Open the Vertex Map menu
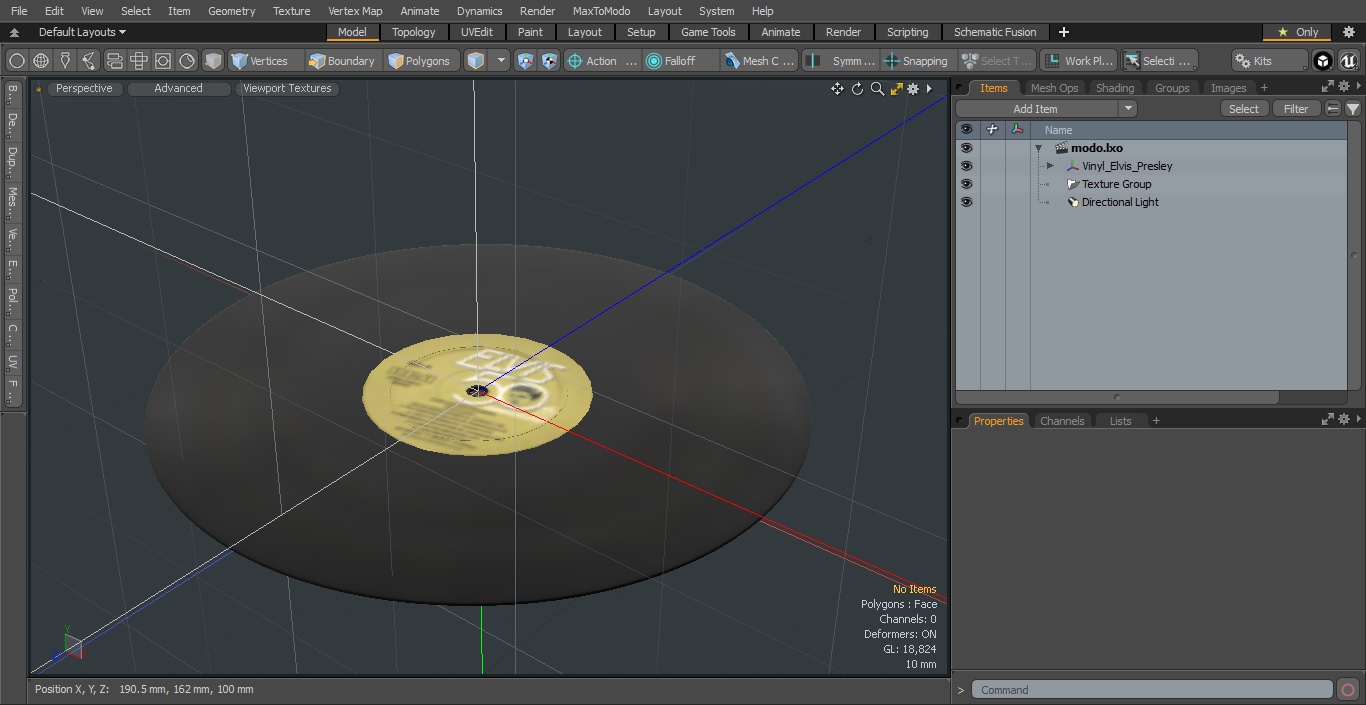 pyautogui.click(x=355, y=11)
